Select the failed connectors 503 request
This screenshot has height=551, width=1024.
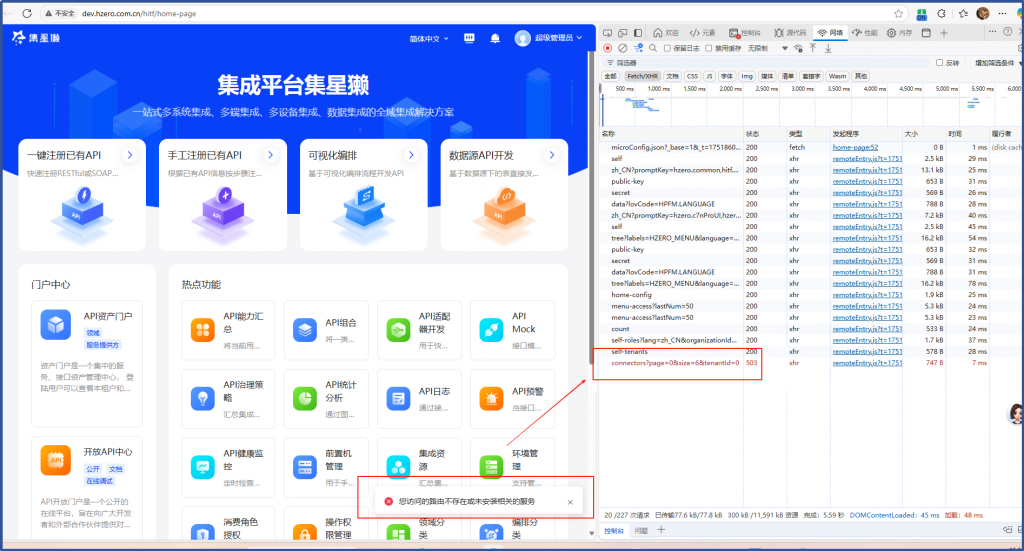[675, 362]
